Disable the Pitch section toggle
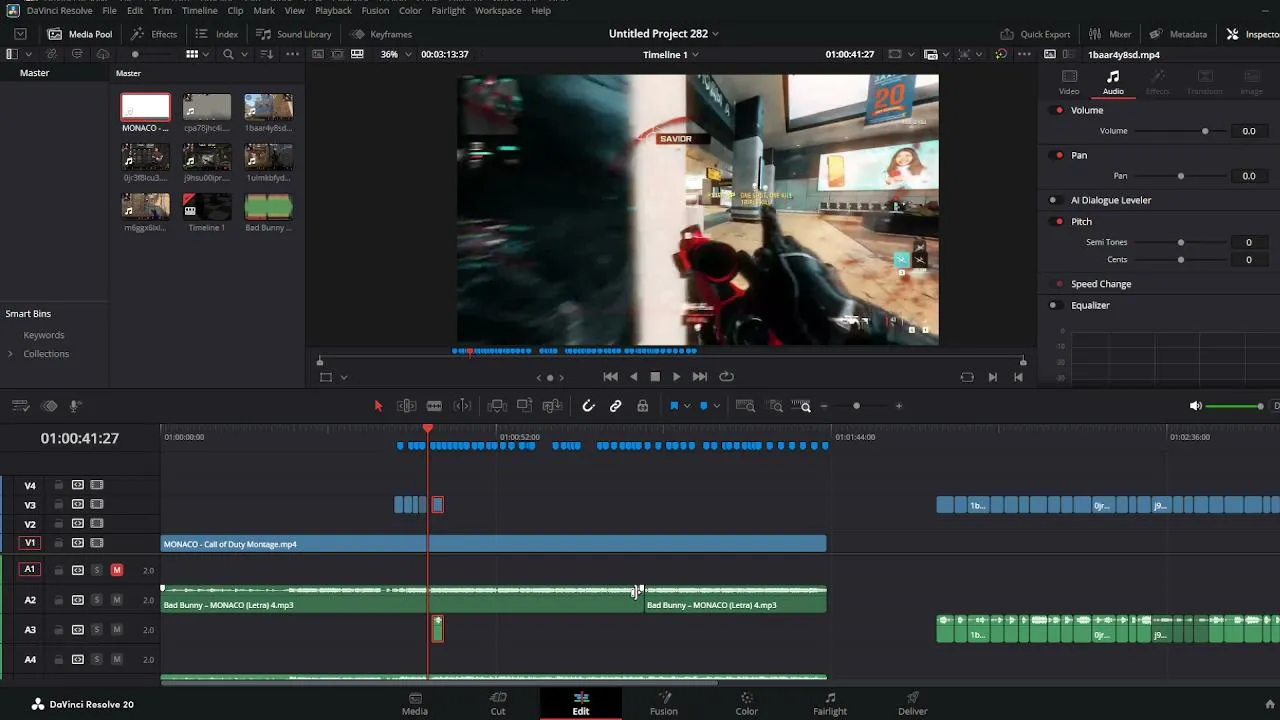 click(1059, 221)
